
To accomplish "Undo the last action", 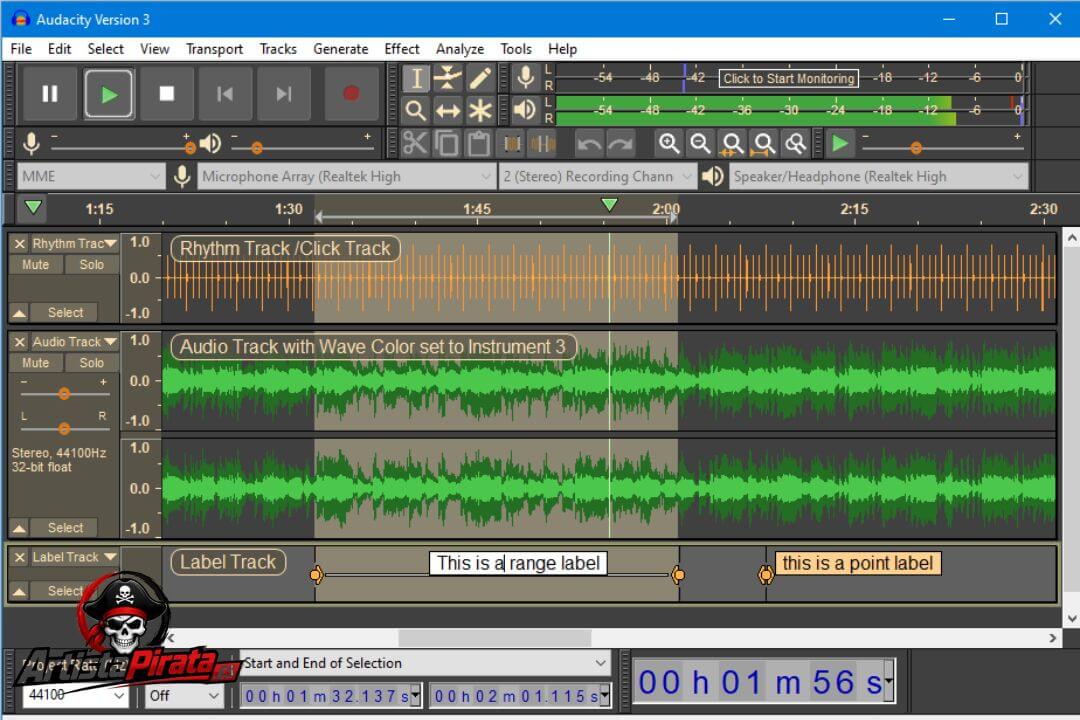I will point(589,143).
